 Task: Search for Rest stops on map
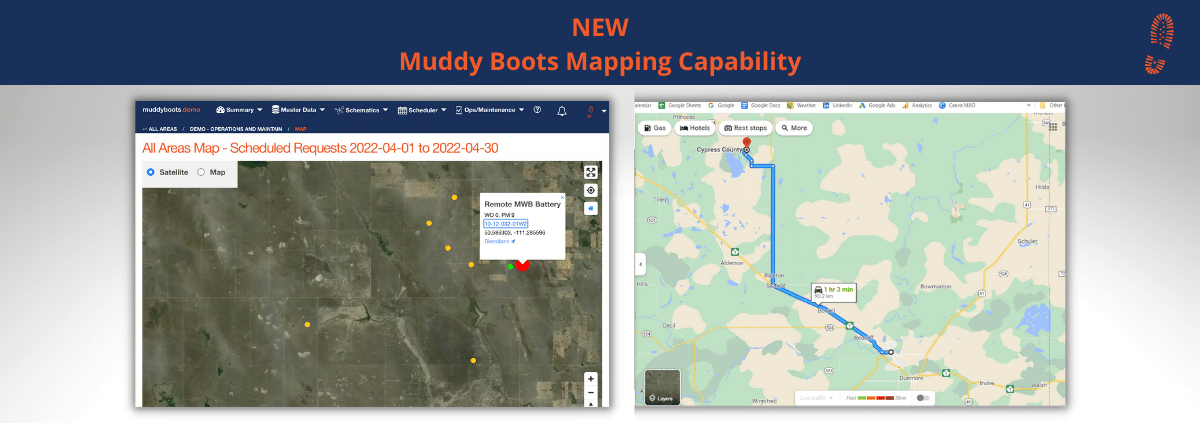click(745, 128)
